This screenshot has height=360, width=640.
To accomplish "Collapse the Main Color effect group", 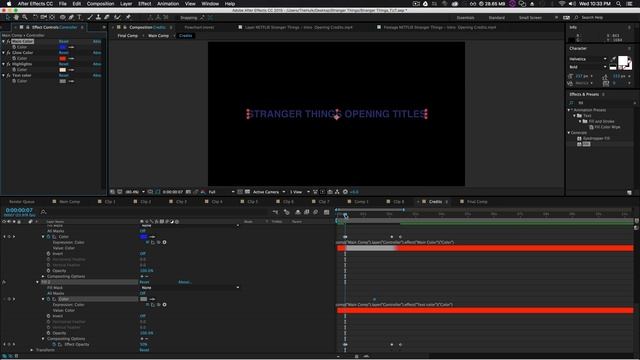I will click(4, 41).
